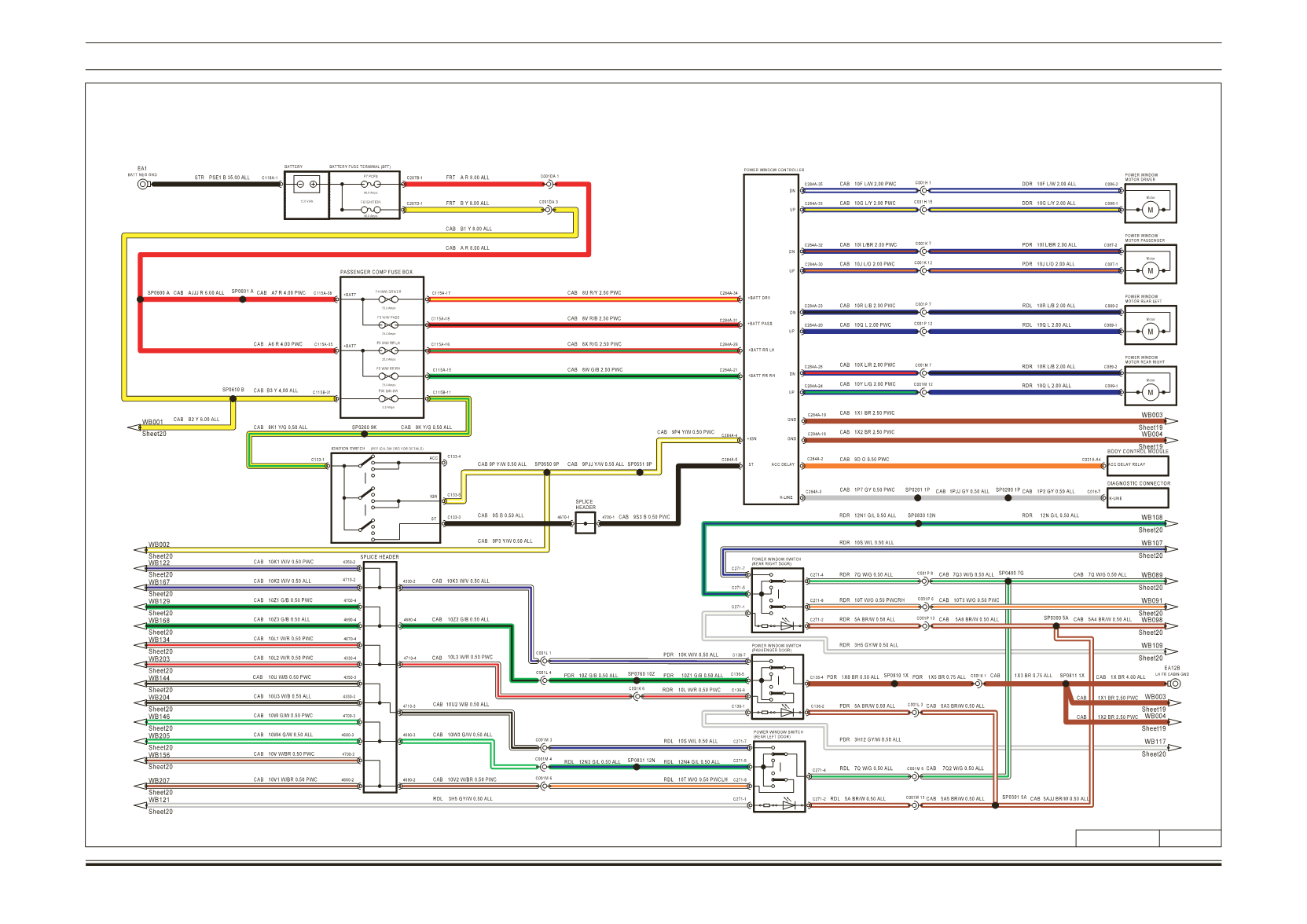Click the SP0551 9P splice dot
The height and width of the screenshot is (924, 1307).
[x=640, y=472]
